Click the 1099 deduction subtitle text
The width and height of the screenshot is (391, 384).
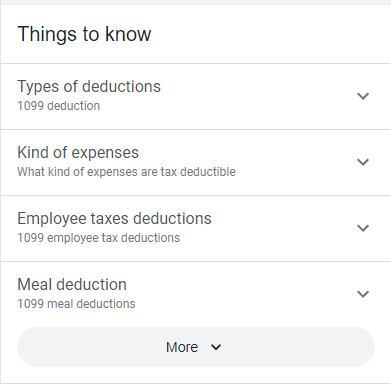click(59, 106)
